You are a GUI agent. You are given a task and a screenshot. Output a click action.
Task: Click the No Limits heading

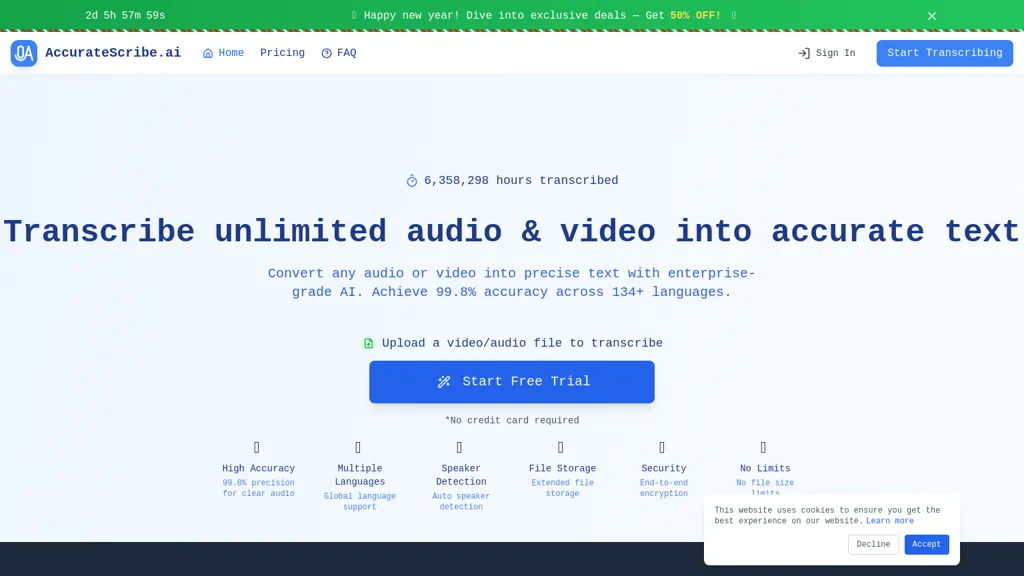tap(765, 468)
